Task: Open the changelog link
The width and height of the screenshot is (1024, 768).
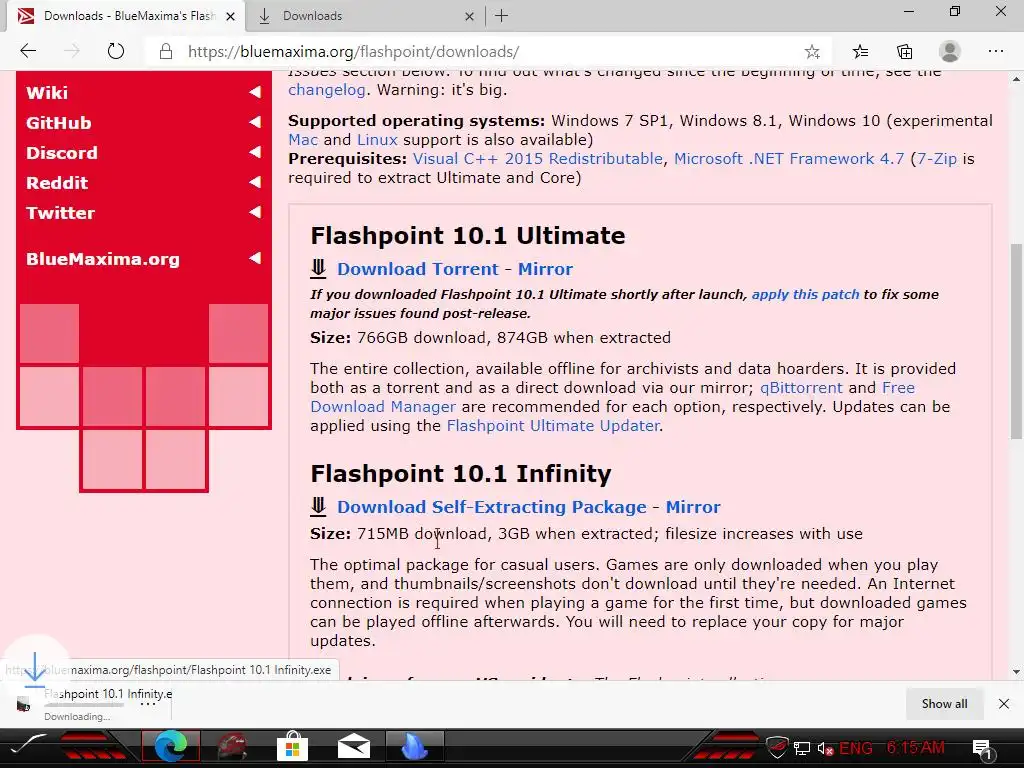Action: (327, 90)
